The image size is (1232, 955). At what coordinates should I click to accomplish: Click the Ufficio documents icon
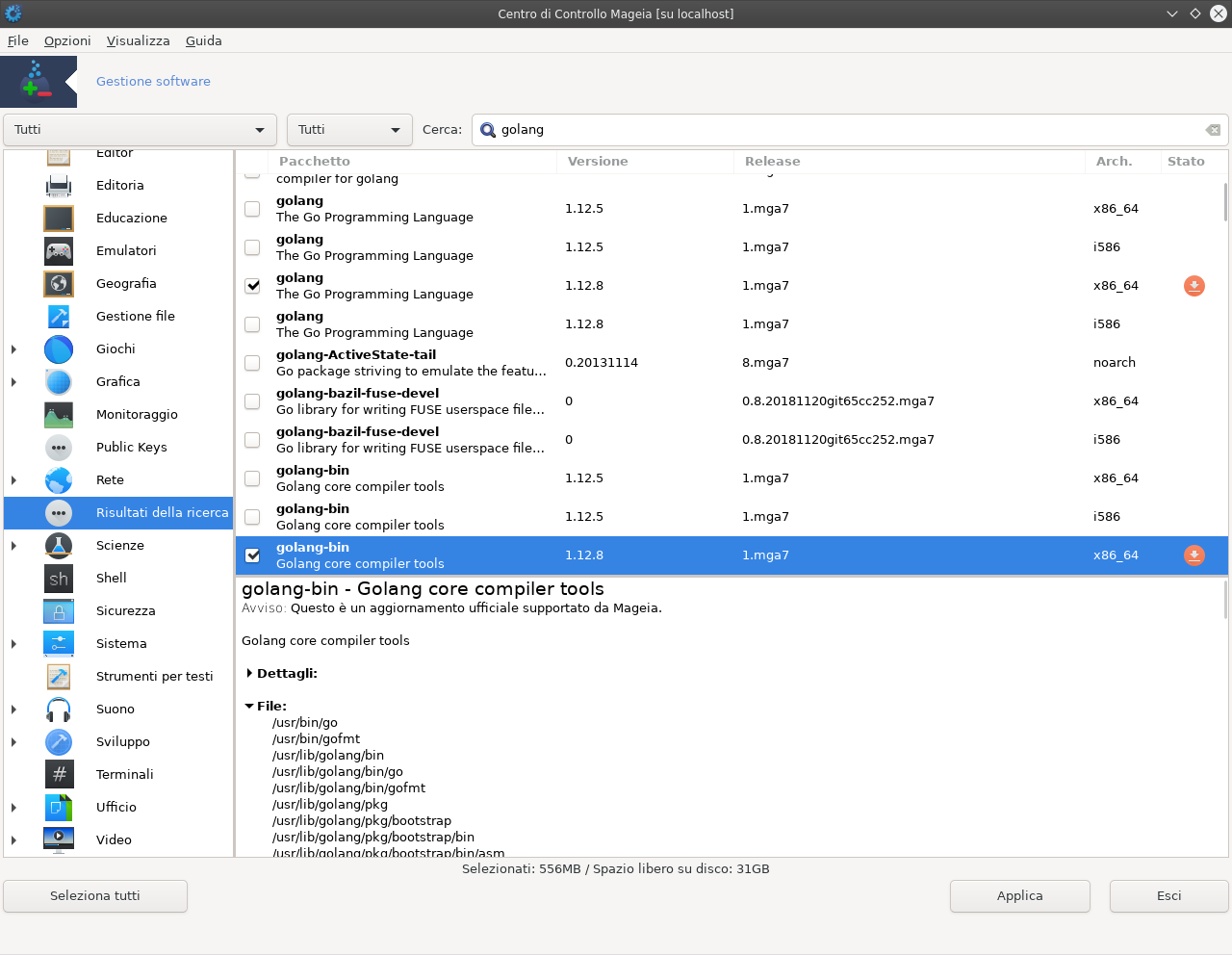[x=59, y=807]
